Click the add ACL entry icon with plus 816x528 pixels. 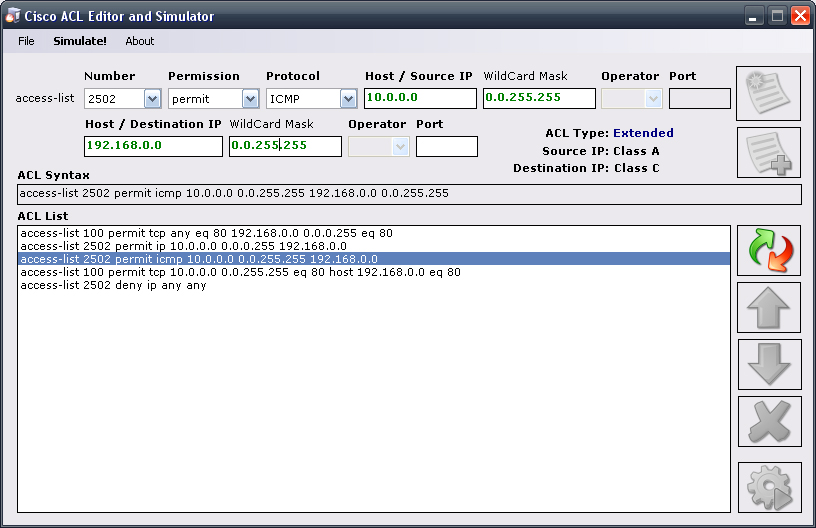(769, 153)
